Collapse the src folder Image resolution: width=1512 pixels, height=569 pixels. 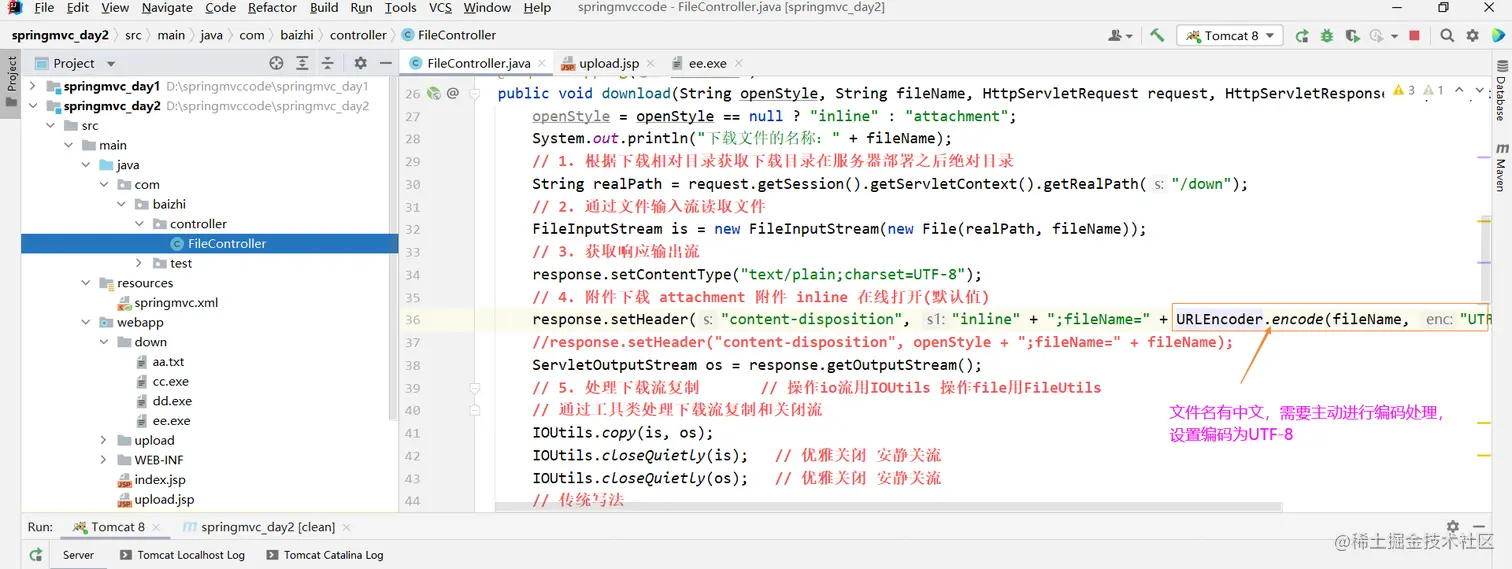tap(51, 126)
